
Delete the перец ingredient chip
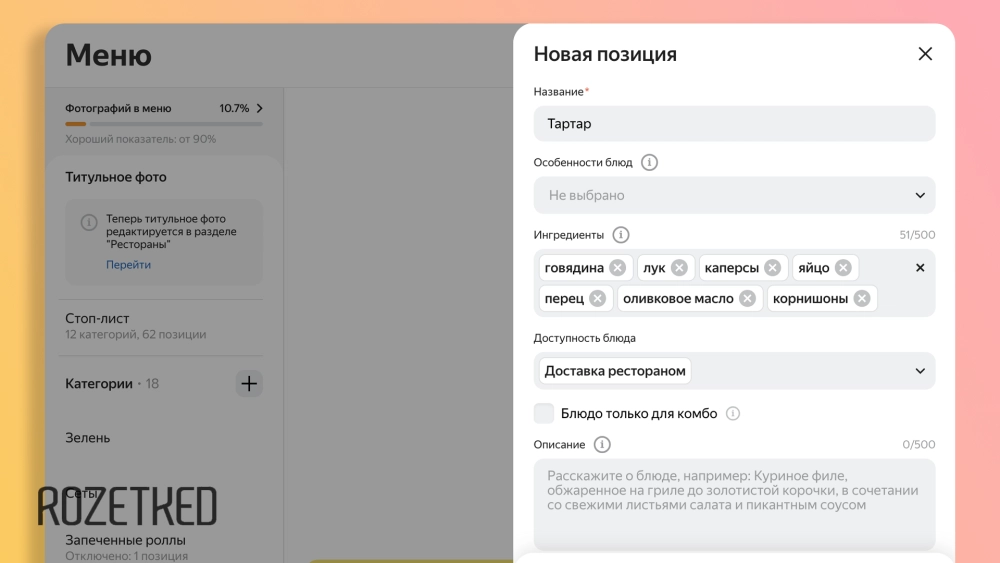pyautogui.click(x=597, y=299)
